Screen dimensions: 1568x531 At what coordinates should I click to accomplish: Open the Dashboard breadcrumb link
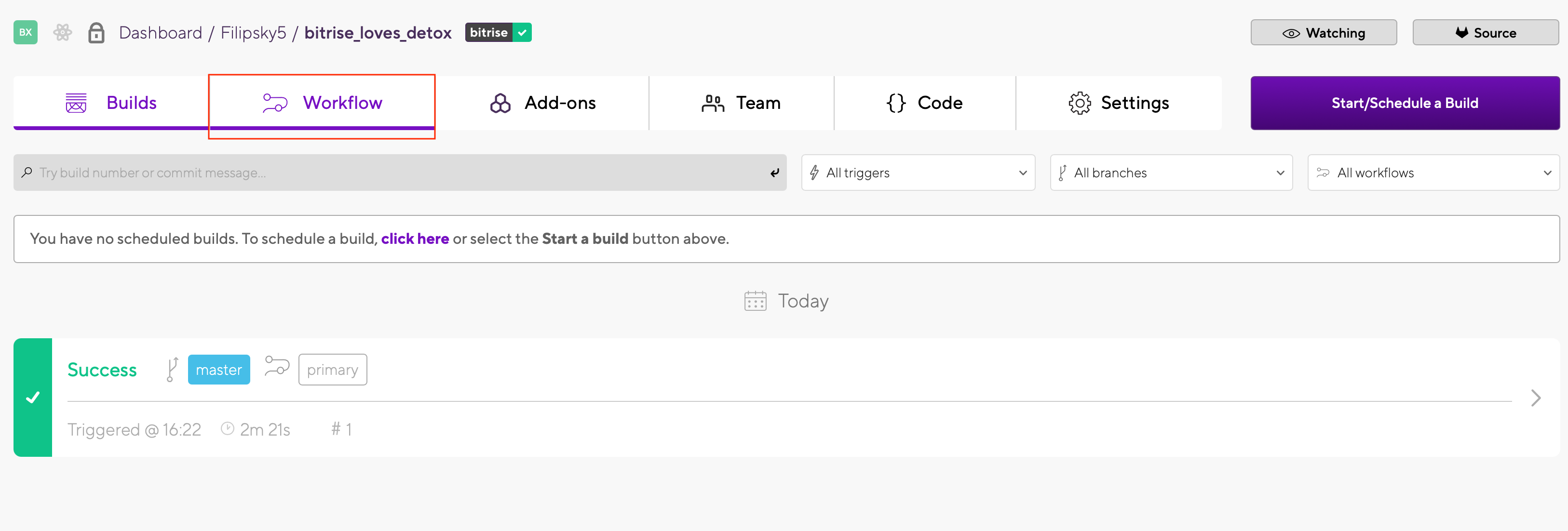point(161,33)
